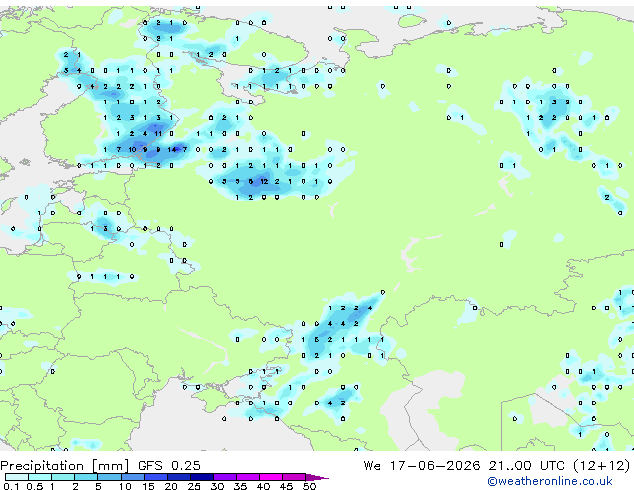Screen dimensions: 634x490
Task: Click the map precipitation value '11'
Action: (158, 134)
